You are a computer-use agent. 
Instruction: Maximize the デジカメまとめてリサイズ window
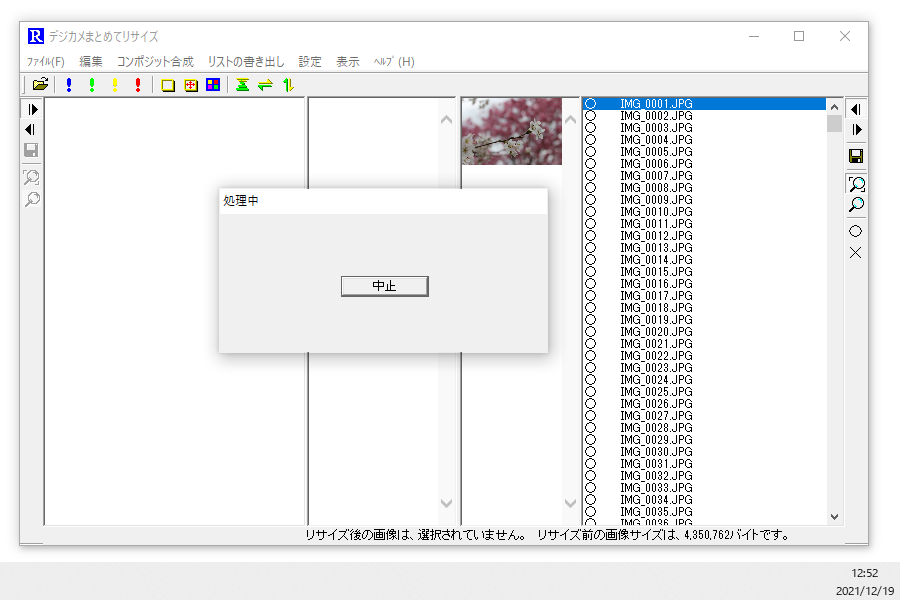pyautogui.click(x=799, y=36)
